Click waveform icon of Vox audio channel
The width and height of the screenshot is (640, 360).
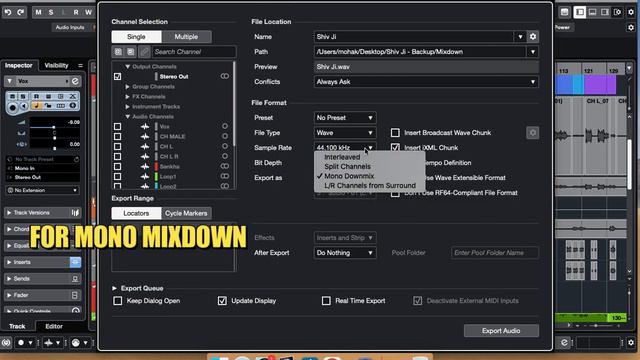tap(145, 127)
